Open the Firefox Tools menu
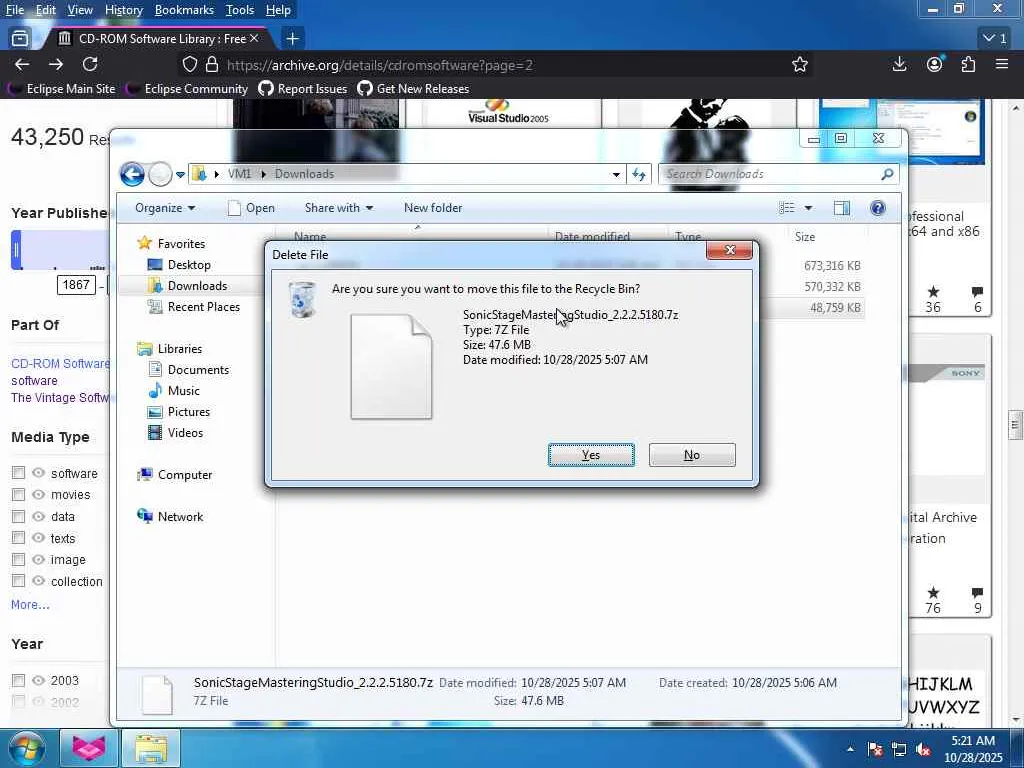Image resolution: width=1024 pixels, height=768 pixels. pos(240,10)
